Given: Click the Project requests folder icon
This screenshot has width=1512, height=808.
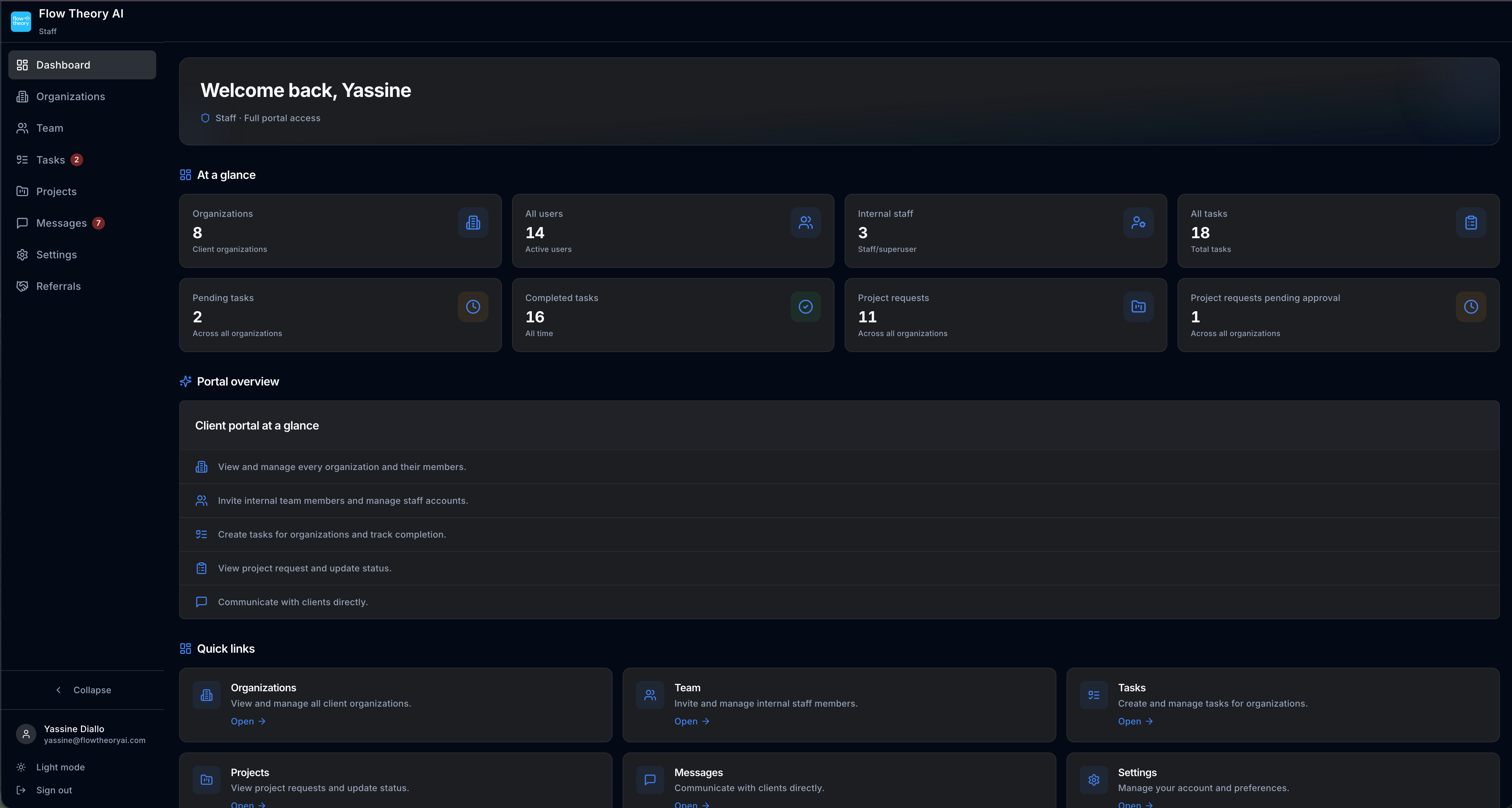Looking at the screenshot, I should pyautogui.click(x=1138, y=306).
